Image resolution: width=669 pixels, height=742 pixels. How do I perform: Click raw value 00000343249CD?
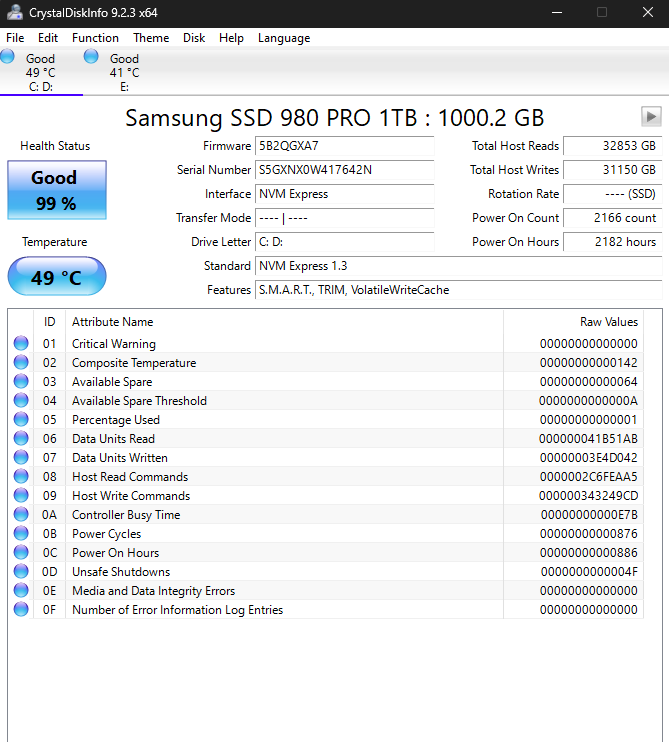[588, 496]
